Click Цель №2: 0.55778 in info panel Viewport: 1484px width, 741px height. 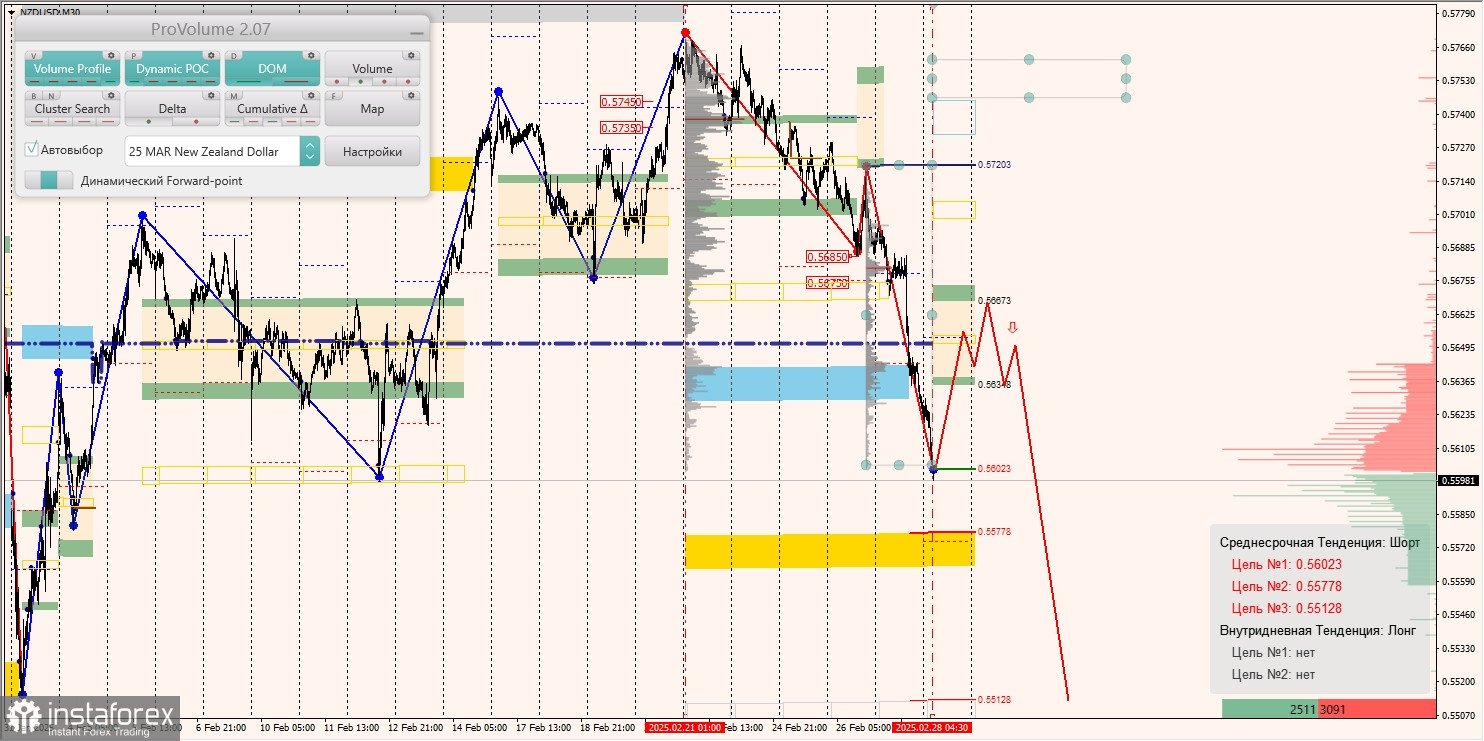(x=1286, y=586)
